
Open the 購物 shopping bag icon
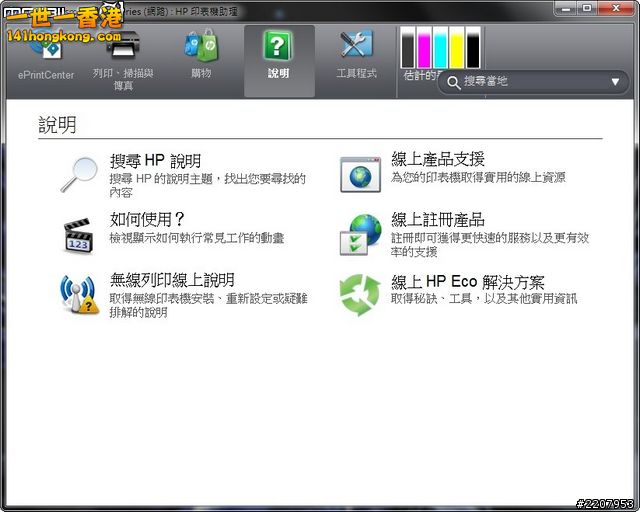tap(201, 46)
